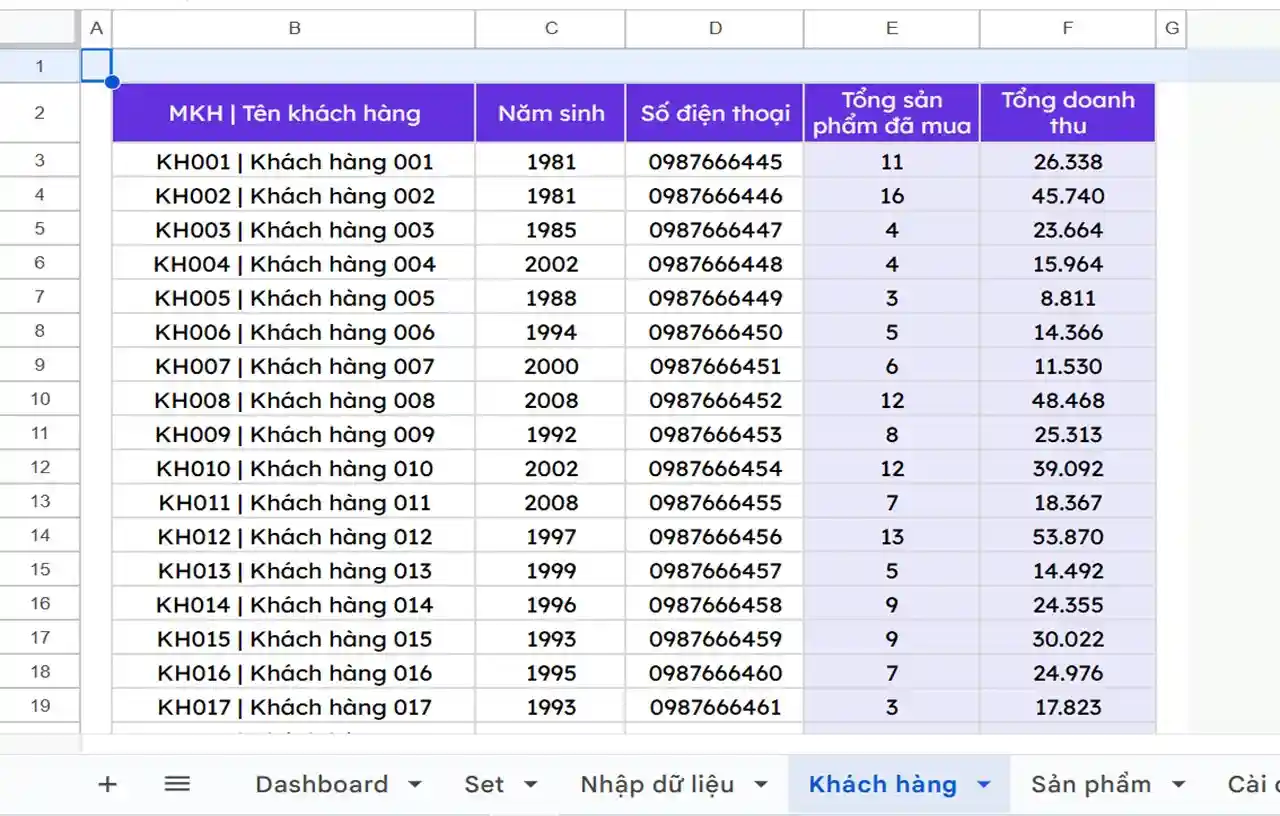Open the Sản phẩm sheet tab
Screen dimensions: 1280x816
pos(1090,785)
